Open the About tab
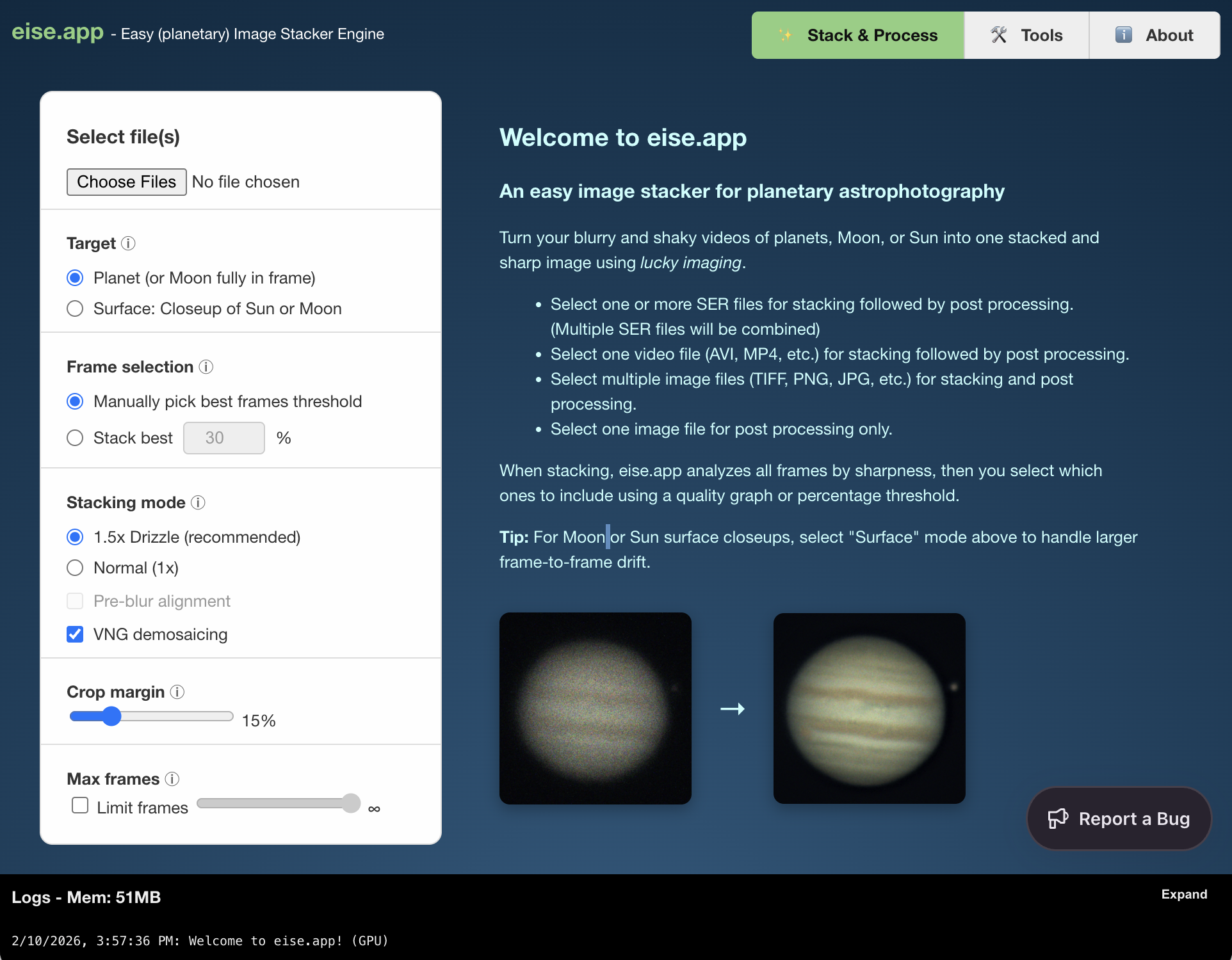1232x960 pixels. [1154, 35]
